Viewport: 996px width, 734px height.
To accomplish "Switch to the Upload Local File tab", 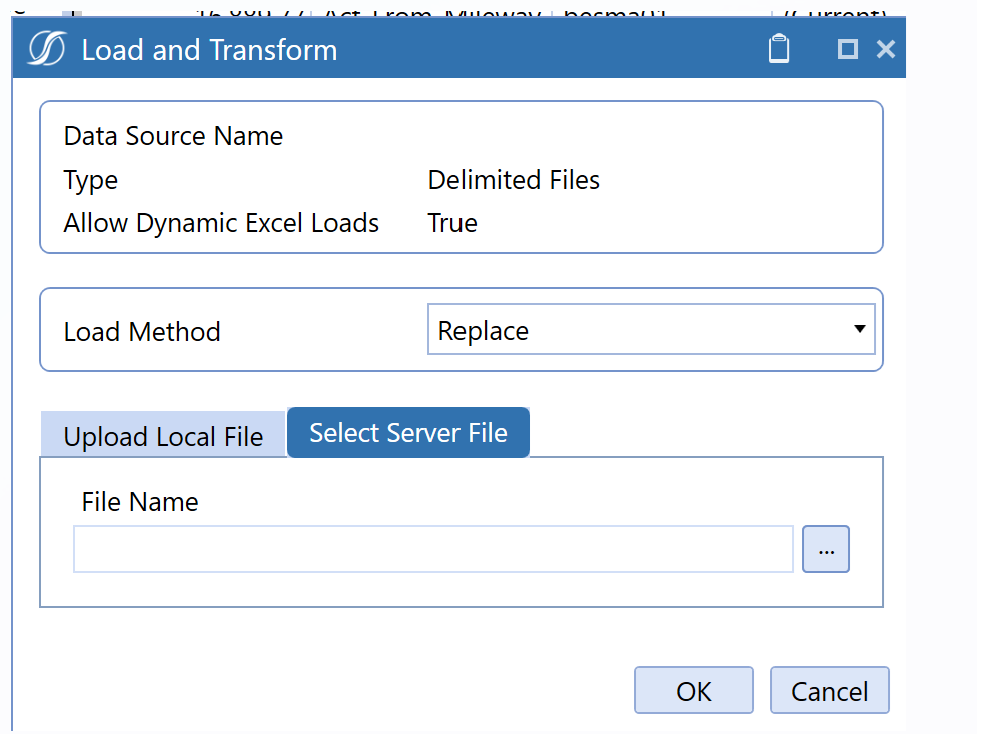I will point(162,434).
